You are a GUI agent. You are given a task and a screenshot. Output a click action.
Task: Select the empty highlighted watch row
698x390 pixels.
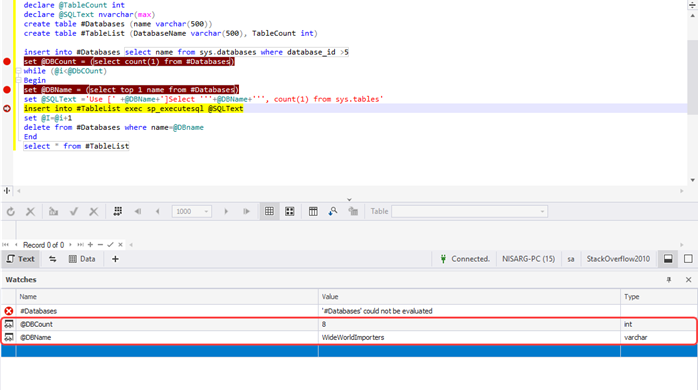349,351
